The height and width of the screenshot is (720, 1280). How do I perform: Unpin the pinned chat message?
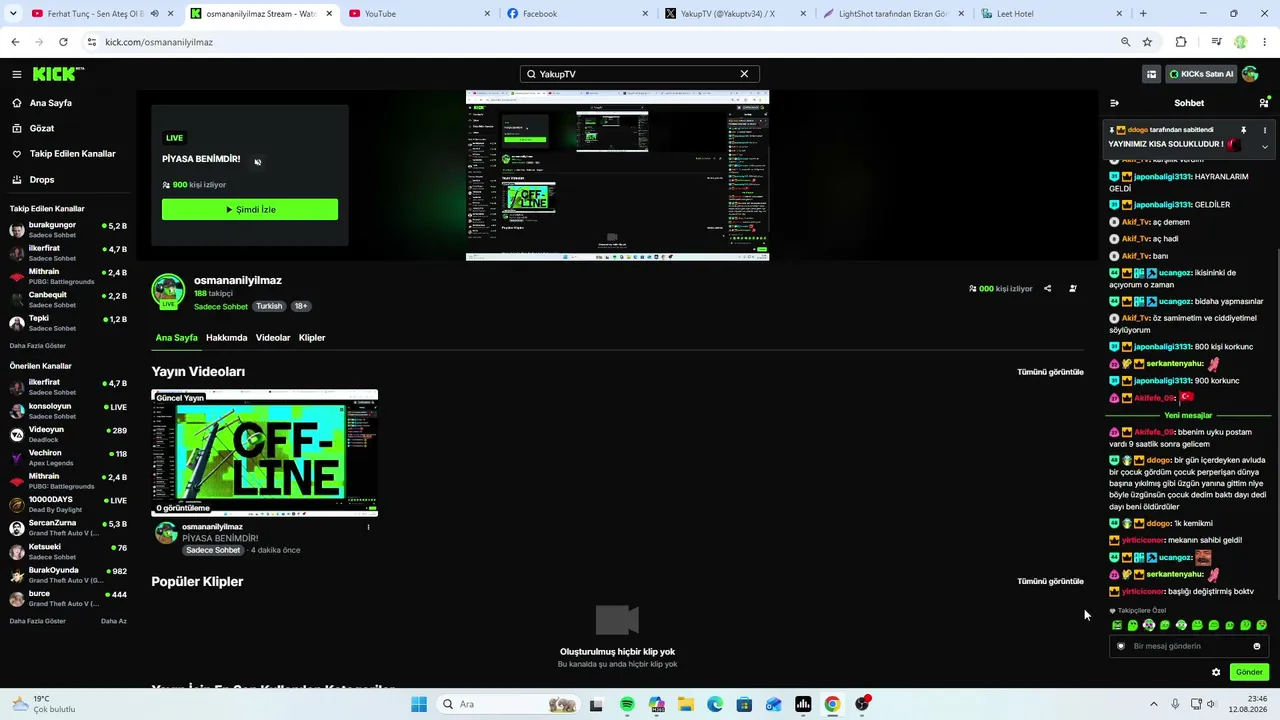[x=1244, y=130]
